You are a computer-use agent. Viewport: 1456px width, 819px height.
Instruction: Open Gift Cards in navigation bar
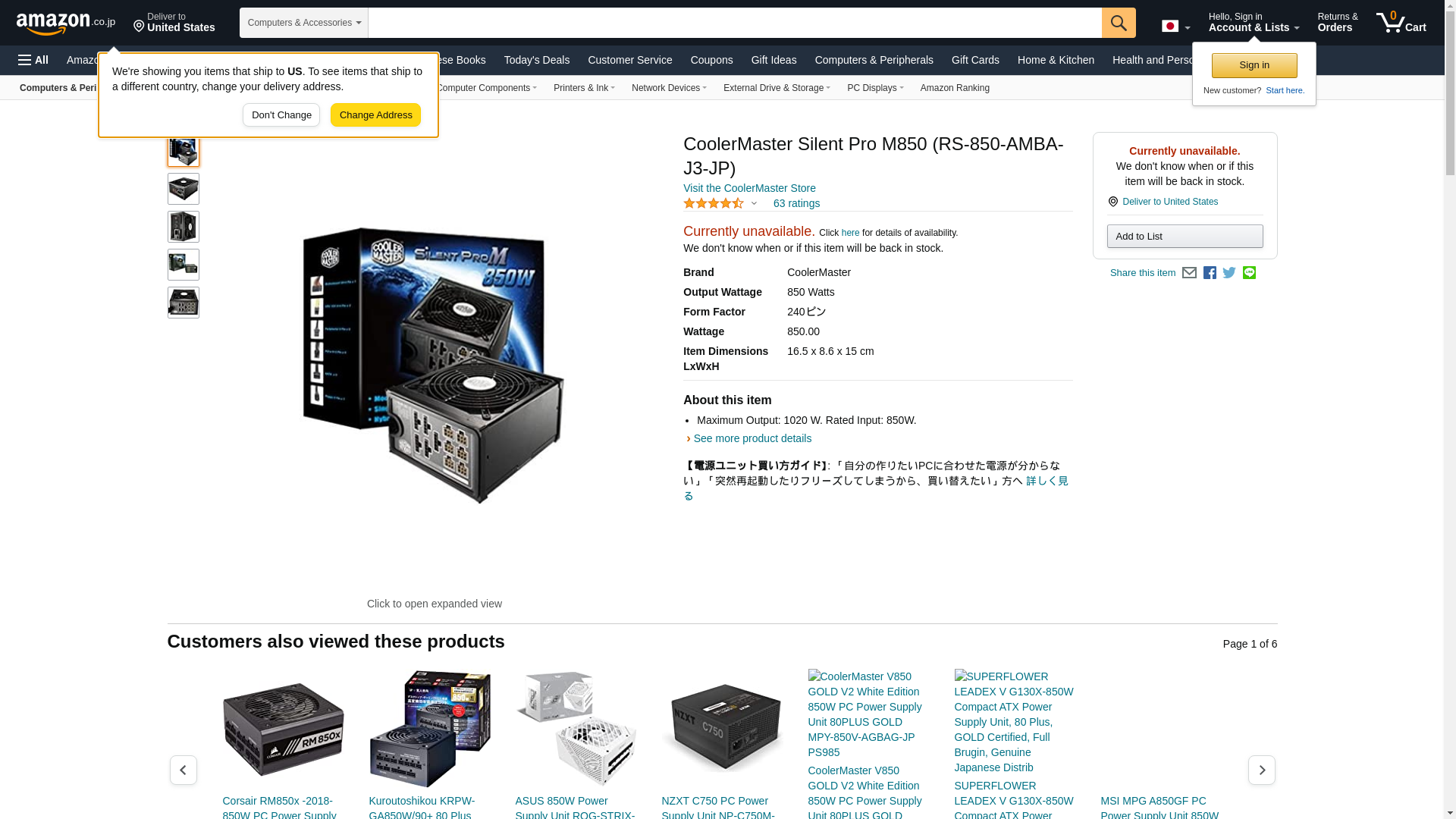click(975, 60)
